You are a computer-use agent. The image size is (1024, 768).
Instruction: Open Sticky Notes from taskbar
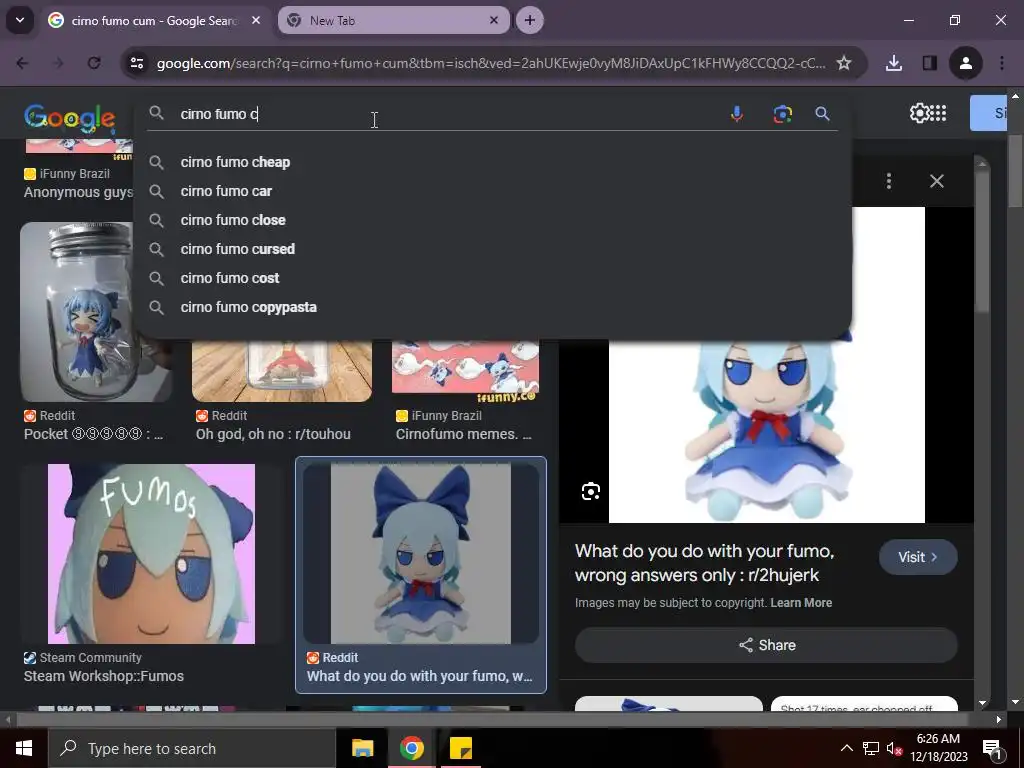(x=460, y=748)
